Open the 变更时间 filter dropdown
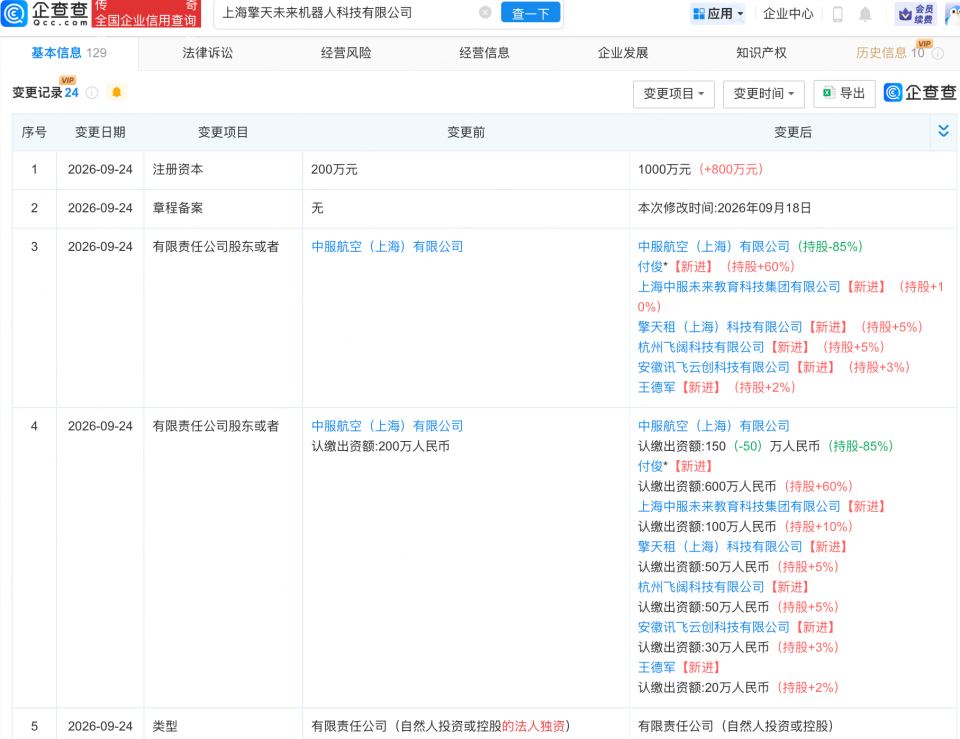 pyautogui.click(x=763, y=94)
